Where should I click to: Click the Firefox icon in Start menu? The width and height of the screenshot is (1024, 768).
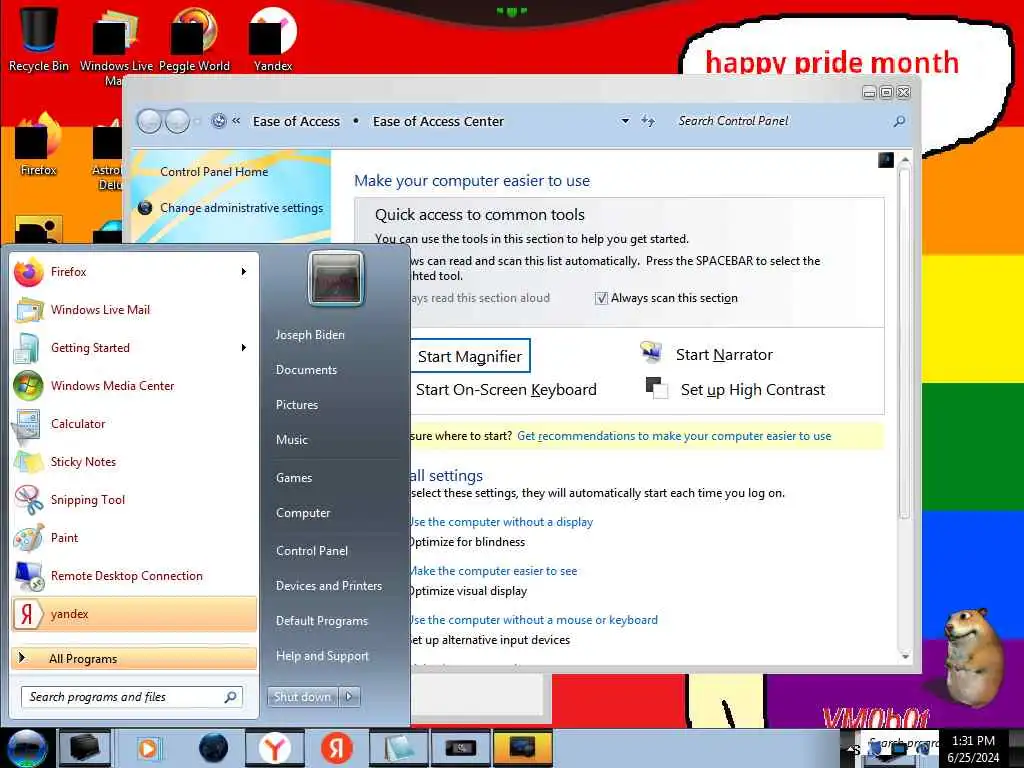click(x=29, y=272)
